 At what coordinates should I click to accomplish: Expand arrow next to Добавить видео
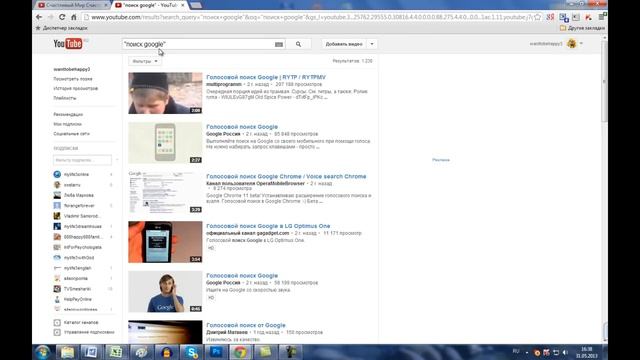pyautogui.click(x=372, y=44)
